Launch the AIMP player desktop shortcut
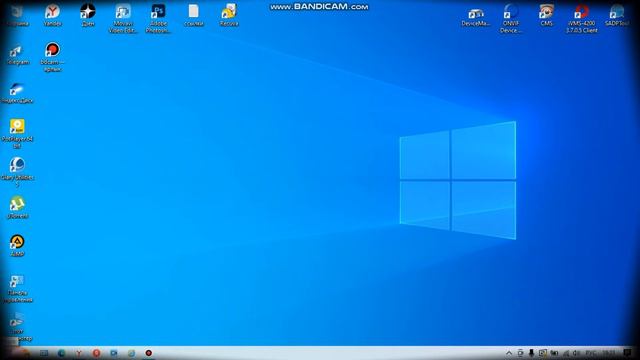640x360 pixels. pyautogui.click(x=17, y=245)
